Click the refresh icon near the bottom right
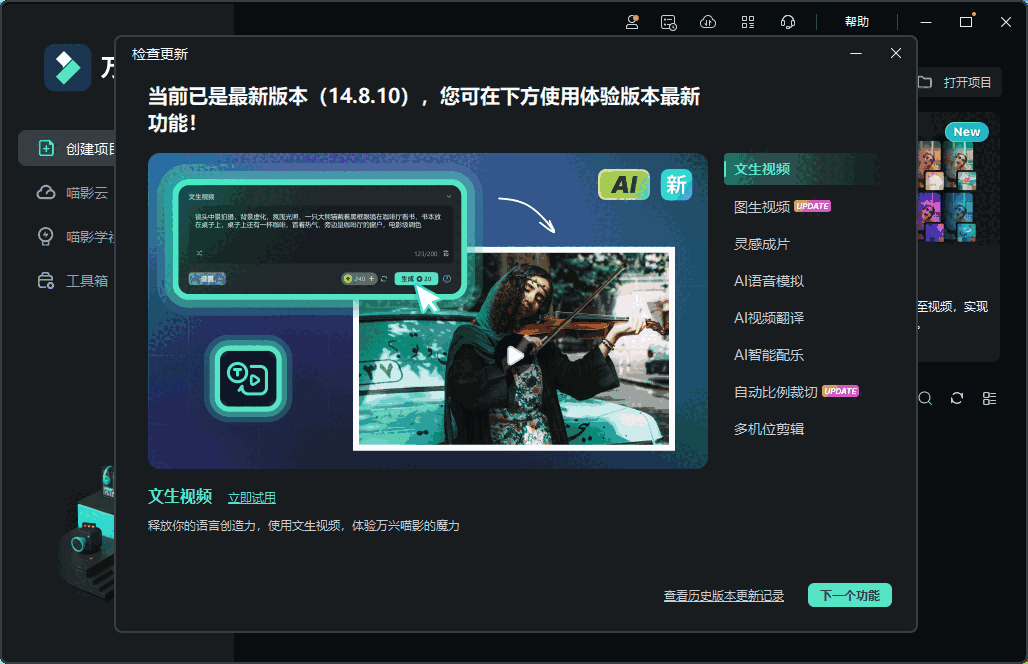 coord(956,398)
